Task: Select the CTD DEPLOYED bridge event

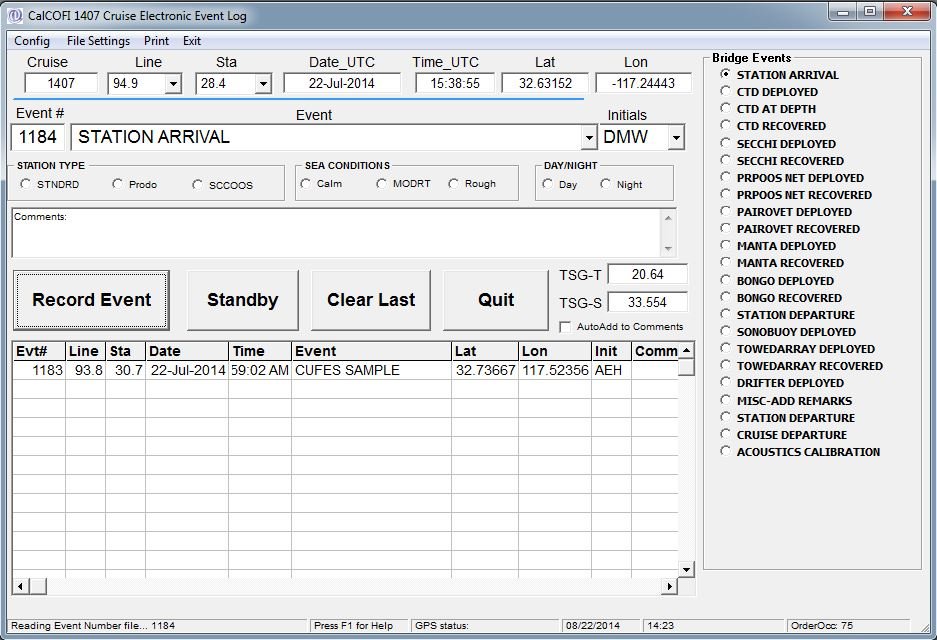Action: click(726, 92)
